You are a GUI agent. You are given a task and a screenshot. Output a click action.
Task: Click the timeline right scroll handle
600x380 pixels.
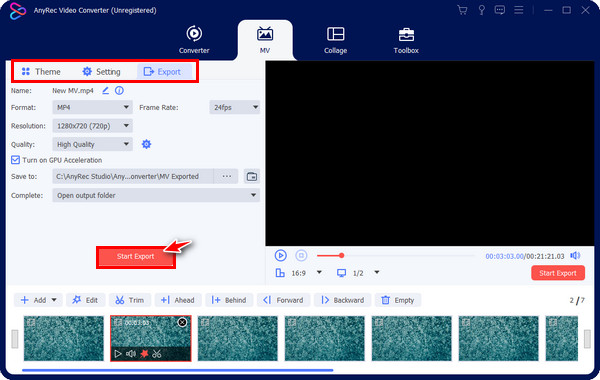point(587,339)
